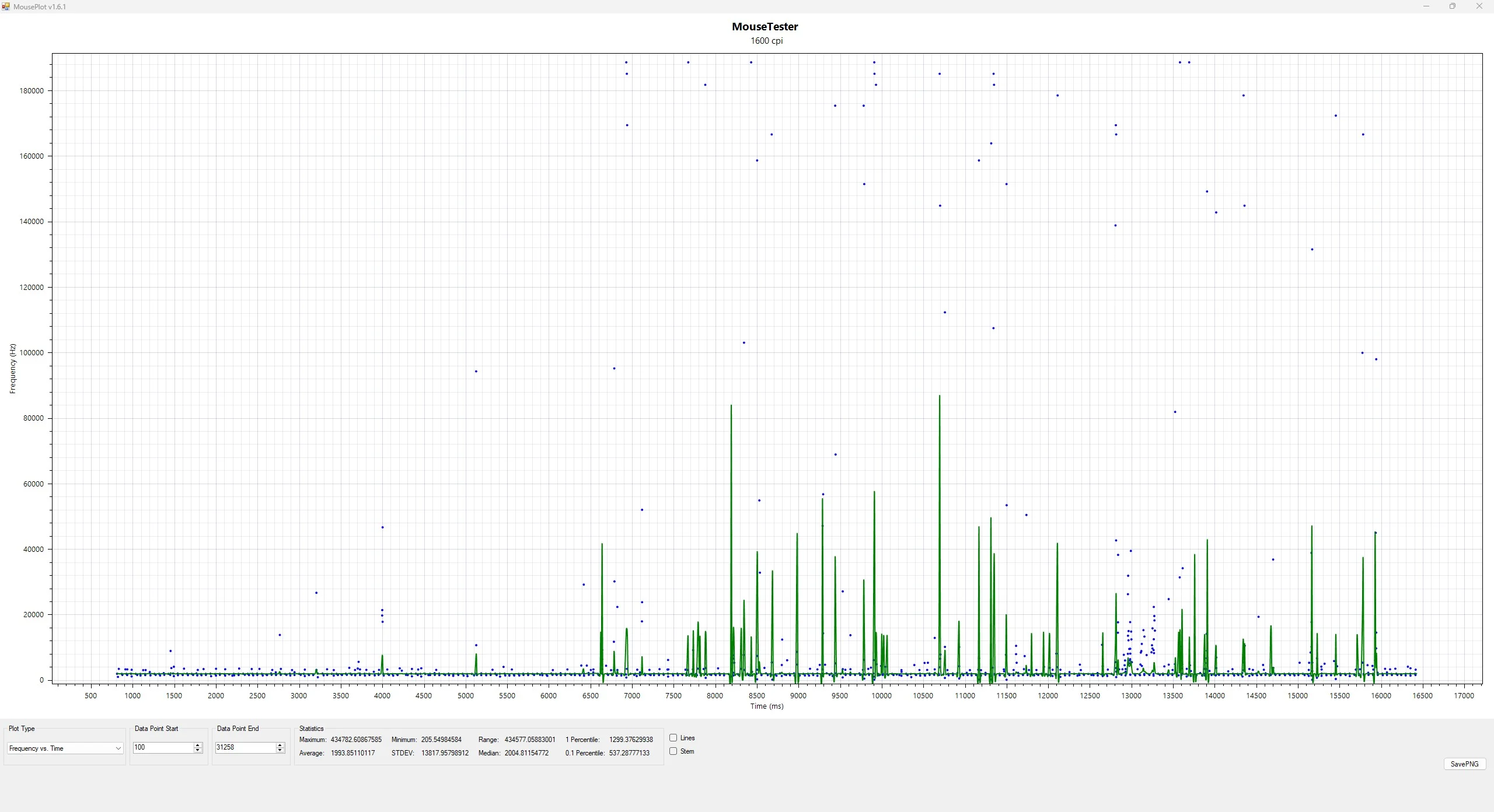Click the Average value 1993.85110117
Screen dimensions: 1494x812
[x=352, y=753]
